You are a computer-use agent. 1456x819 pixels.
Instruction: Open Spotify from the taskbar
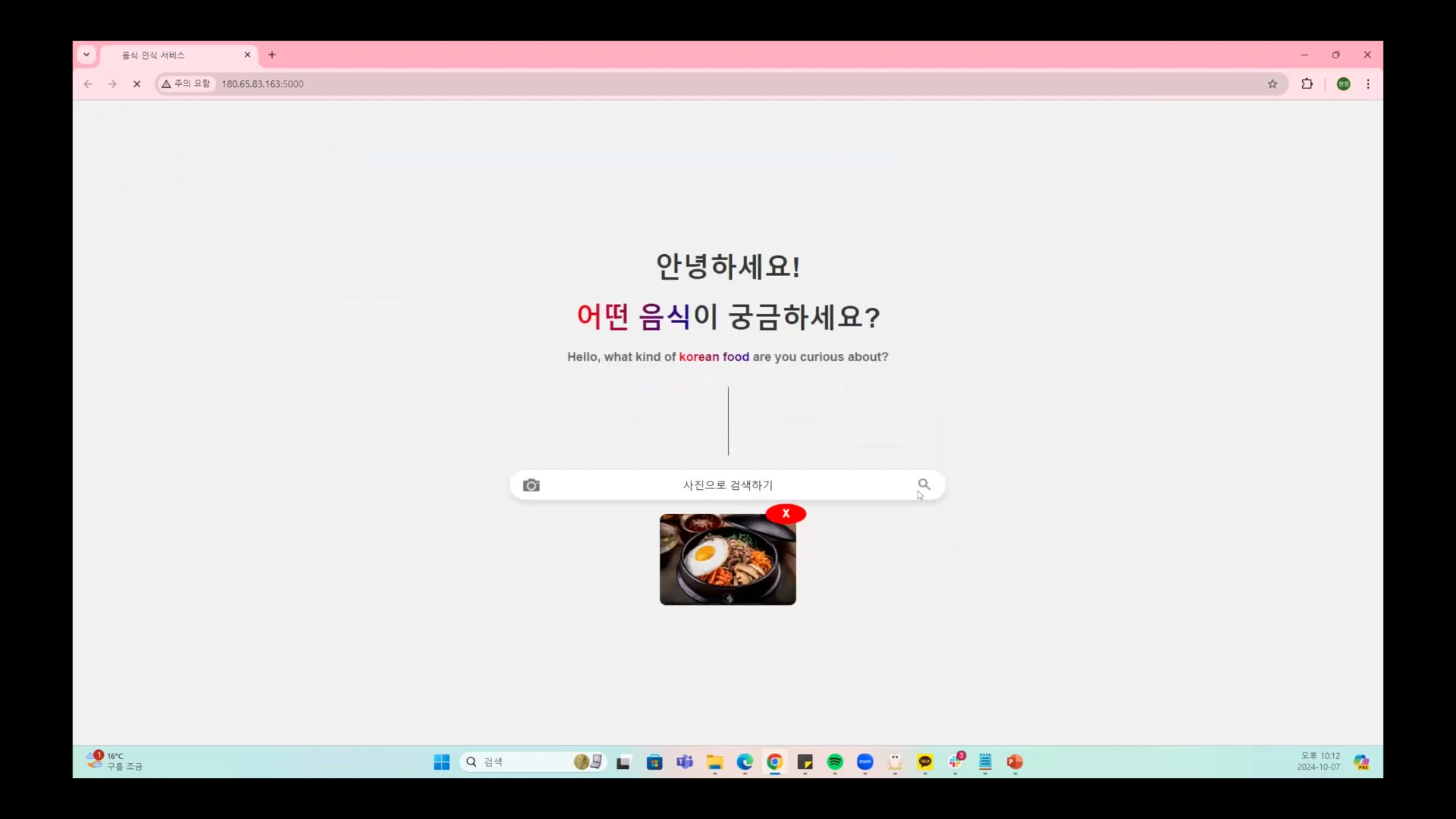[835, 762]
